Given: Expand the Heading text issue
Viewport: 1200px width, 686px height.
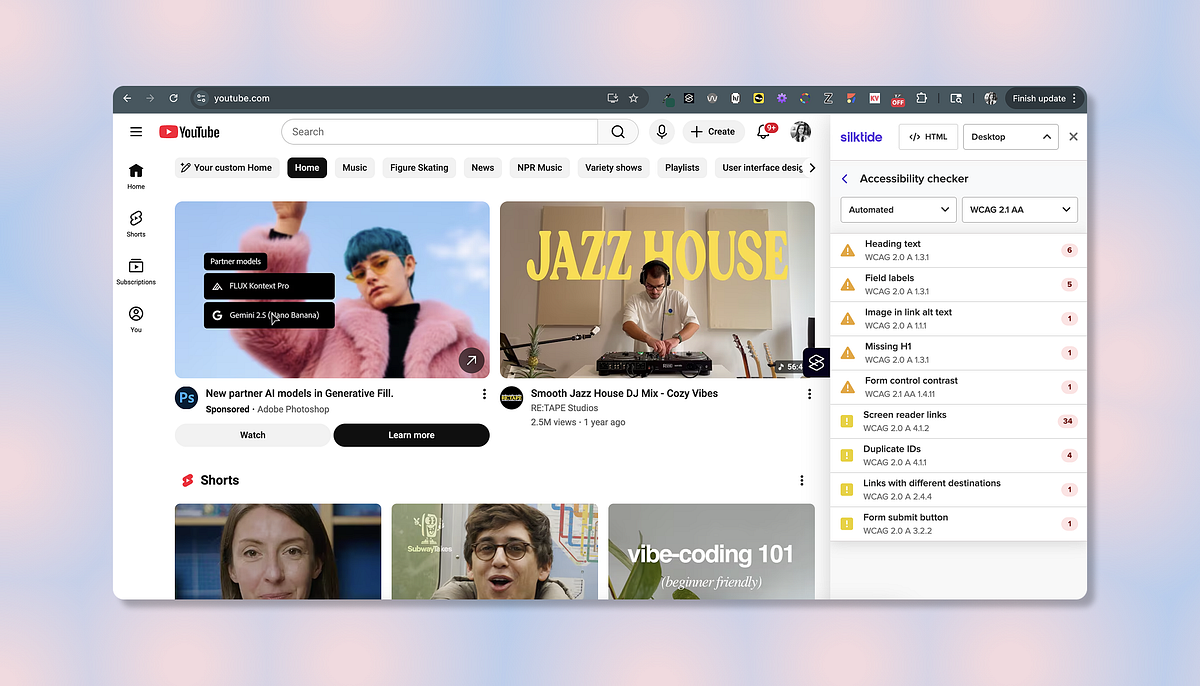Looking at the screenshot, I should pos(958,250).
